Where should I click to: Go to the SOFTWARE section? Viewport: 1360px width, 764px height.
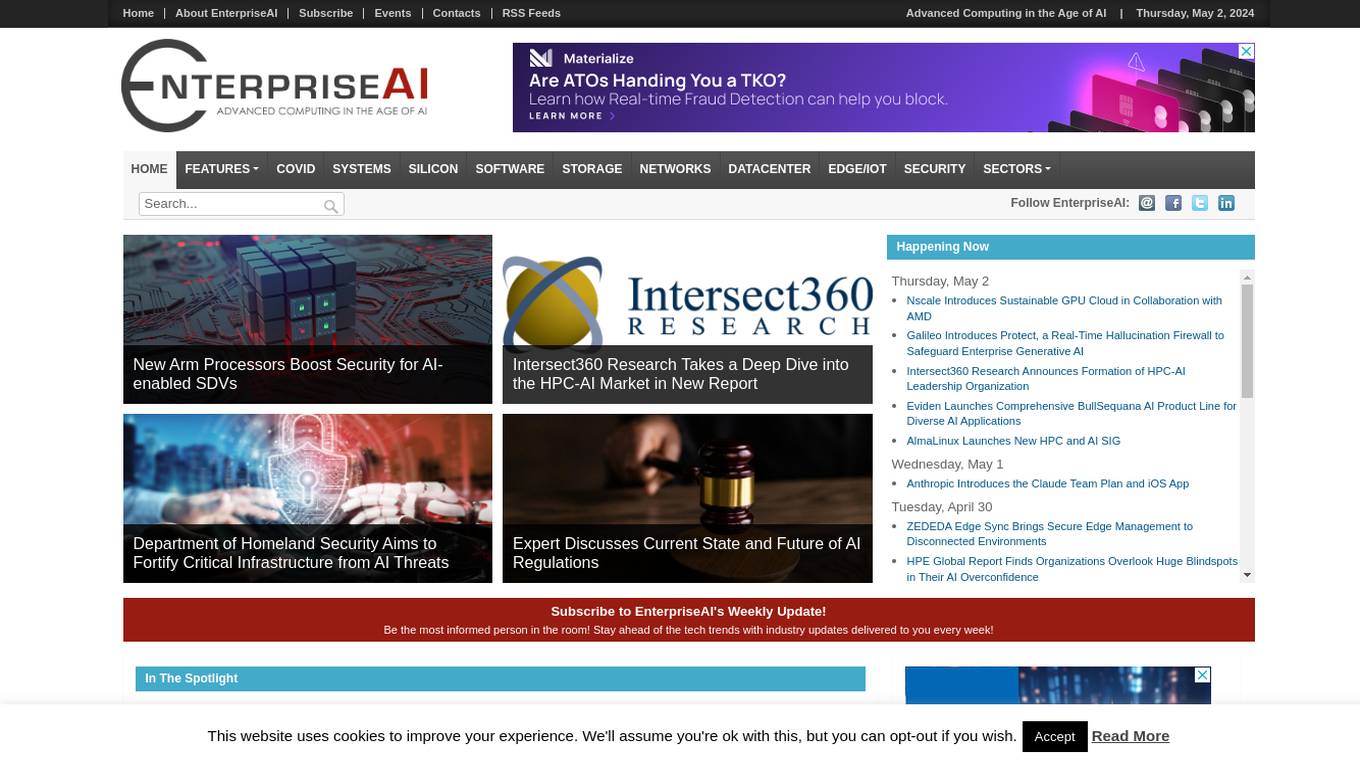click(510, 169)
